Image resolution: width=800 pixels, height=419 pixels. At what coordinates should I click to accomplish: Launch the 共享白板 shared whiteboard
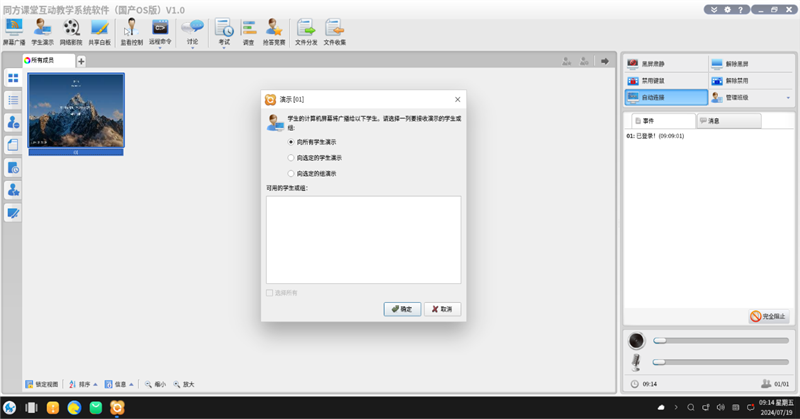click(99, 32)
